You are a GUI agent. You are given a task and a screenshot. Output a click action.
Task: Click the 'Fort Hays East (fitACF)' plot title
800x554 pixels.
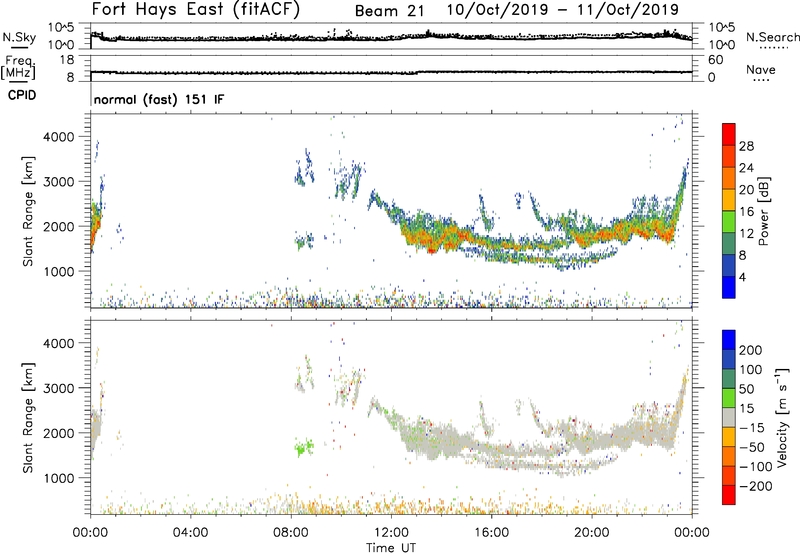pyautogui.click(x=196, y=9)
